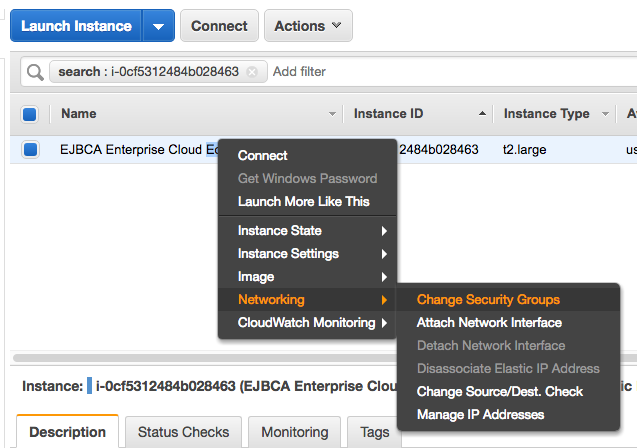The height and width of the screenshot is (448, 637).
Task: Toggle the select-all checkbox in header
Action: (30, 114)
